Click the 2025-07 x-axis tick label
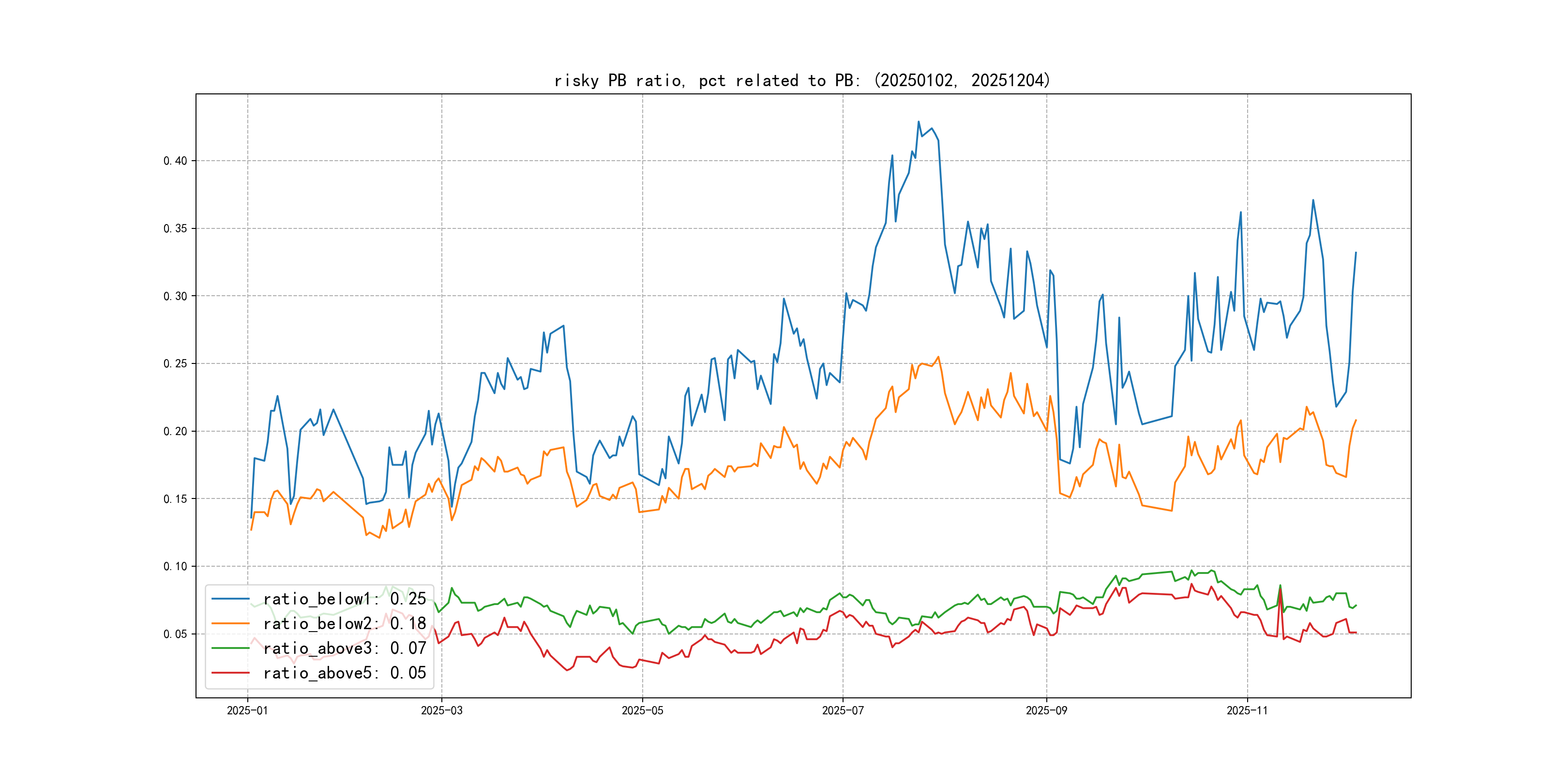This screenshot has width=1568, height=784. click(x=843, y=710)
